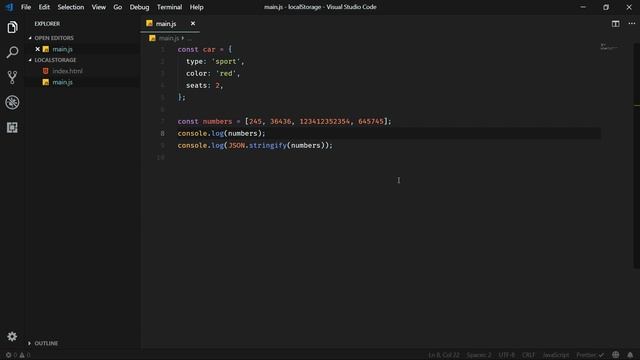Click the 'seats: 2' code line
Image resolution: width=640 pixels, height=360 pixels.
(204, 85)
